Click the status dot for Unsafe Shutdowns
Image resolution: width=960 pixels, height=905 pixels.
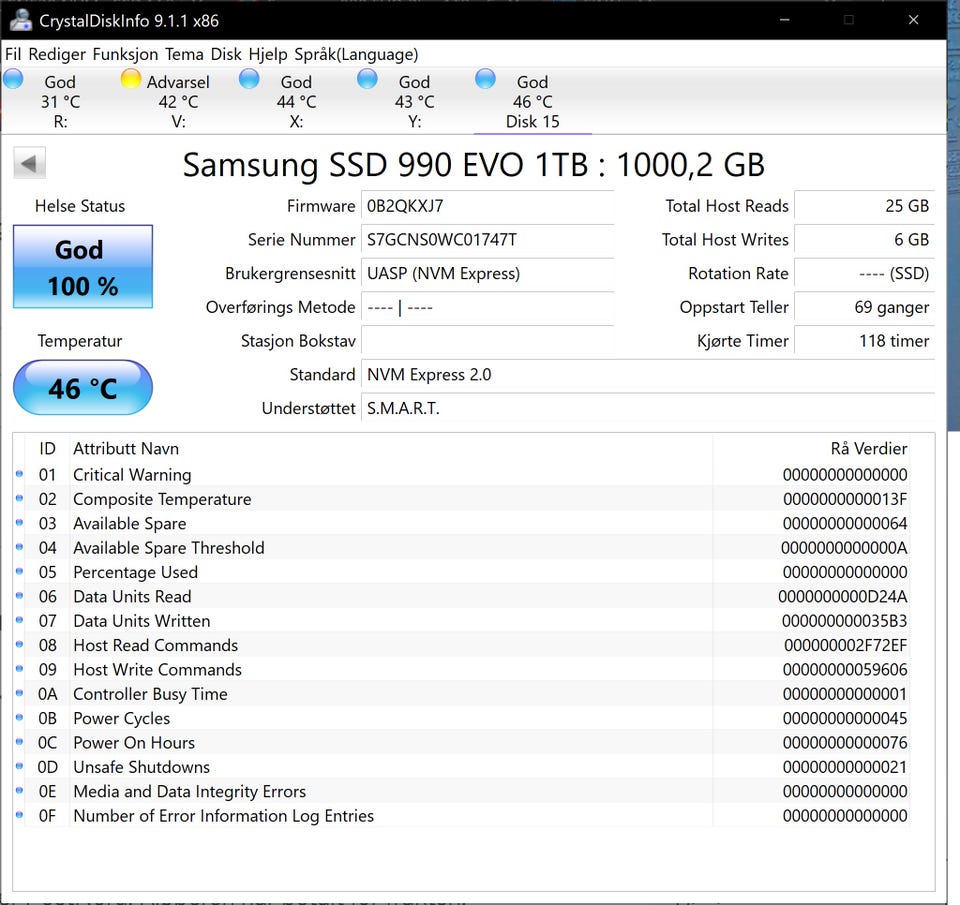coord(19,767)
